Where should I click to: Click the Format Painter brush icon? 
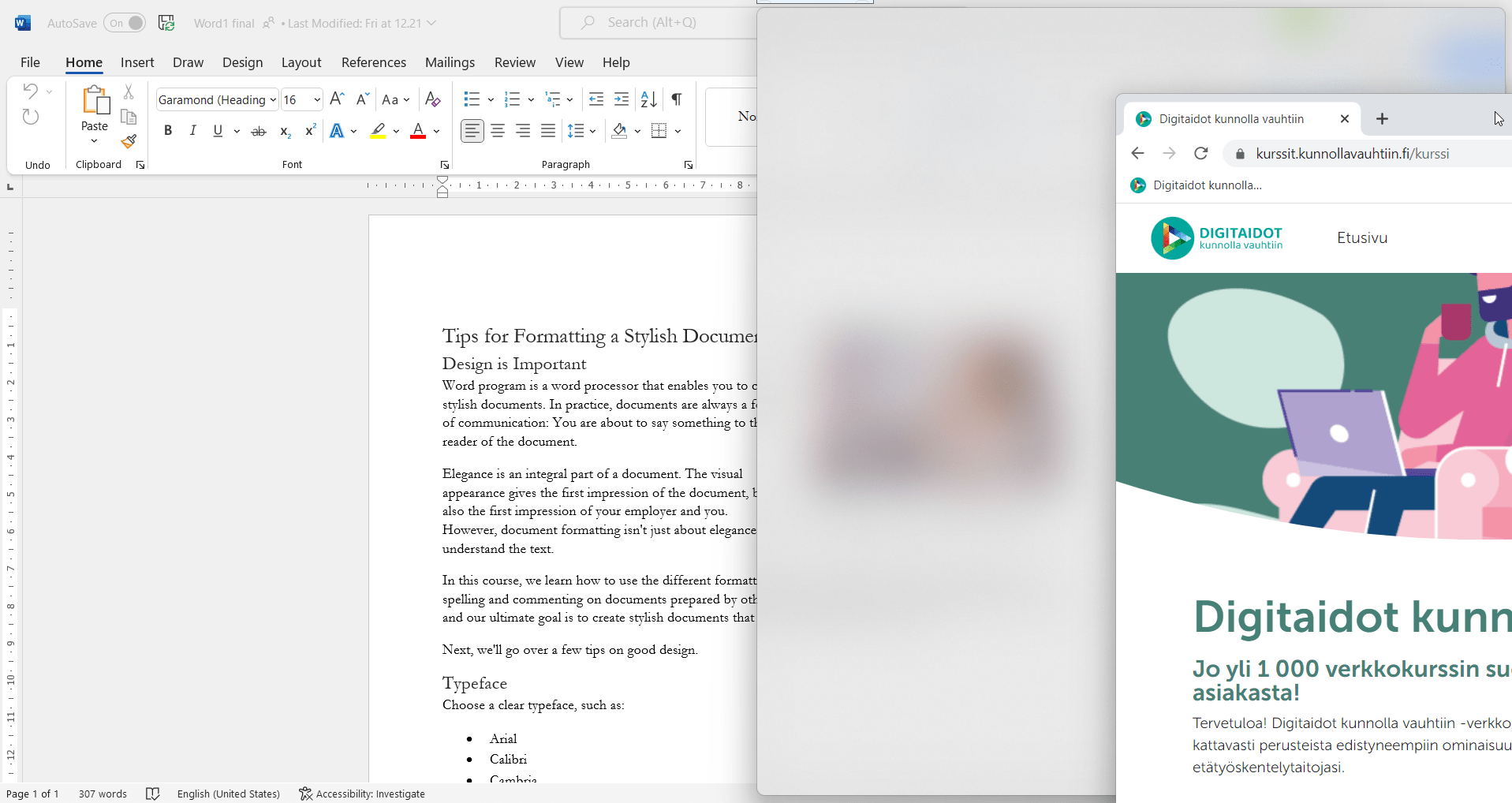coord(129,141)
